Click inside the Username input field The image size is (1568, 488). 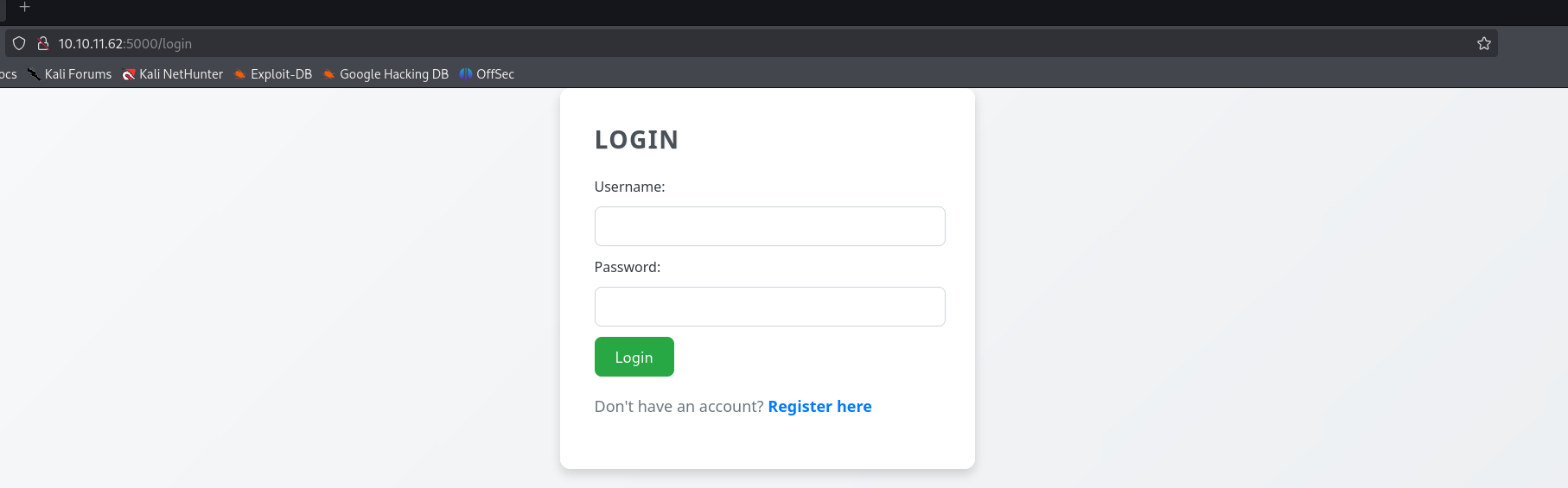pyautogui.click(x=769, y=226)
